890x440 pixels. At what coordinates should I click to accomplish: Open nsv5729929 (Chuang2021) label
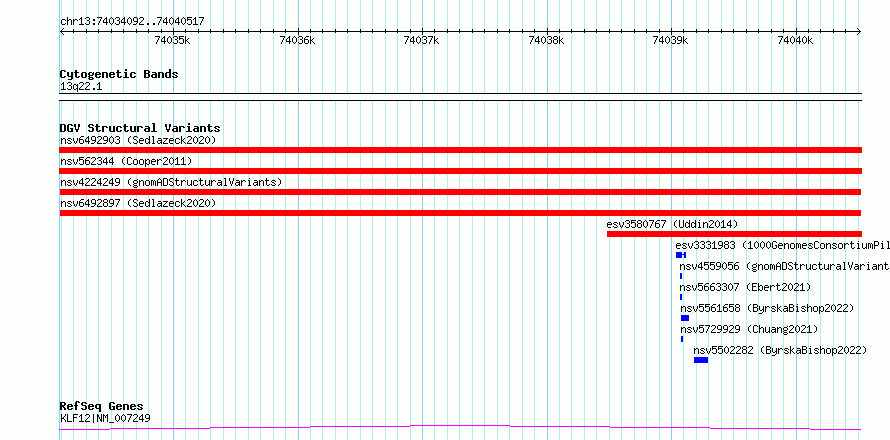749,329
